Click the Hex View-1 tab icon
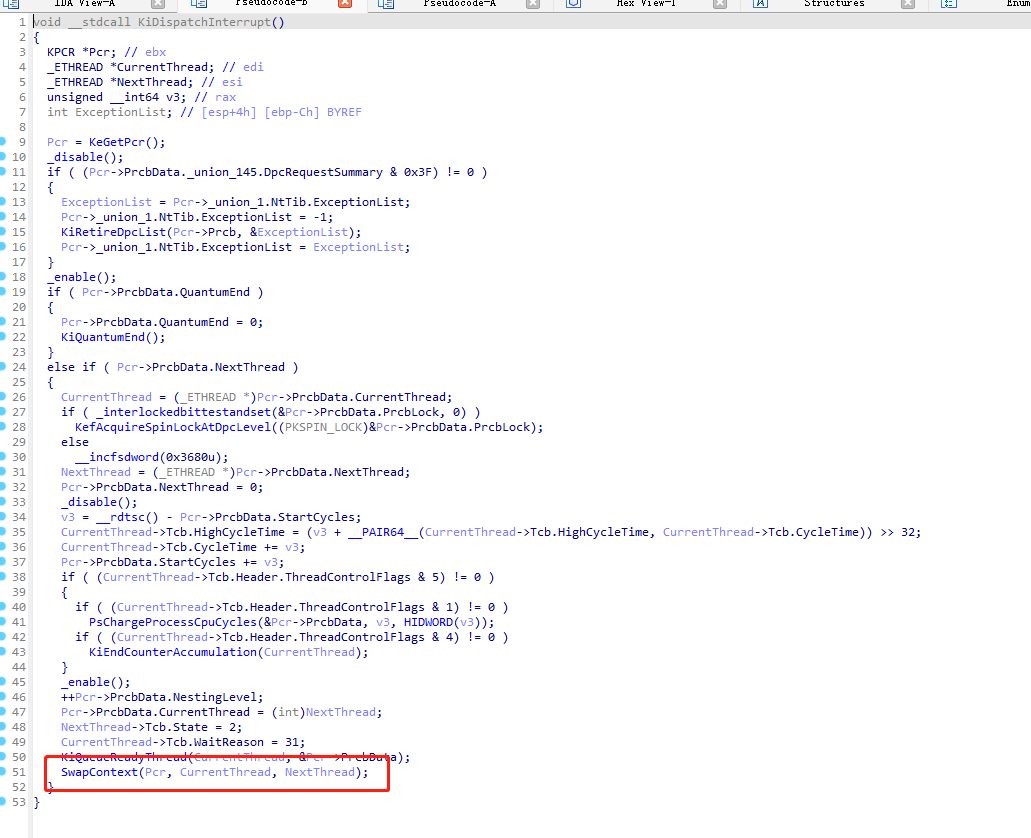This screenshot has width=1031, height=838. click(573, 4)
